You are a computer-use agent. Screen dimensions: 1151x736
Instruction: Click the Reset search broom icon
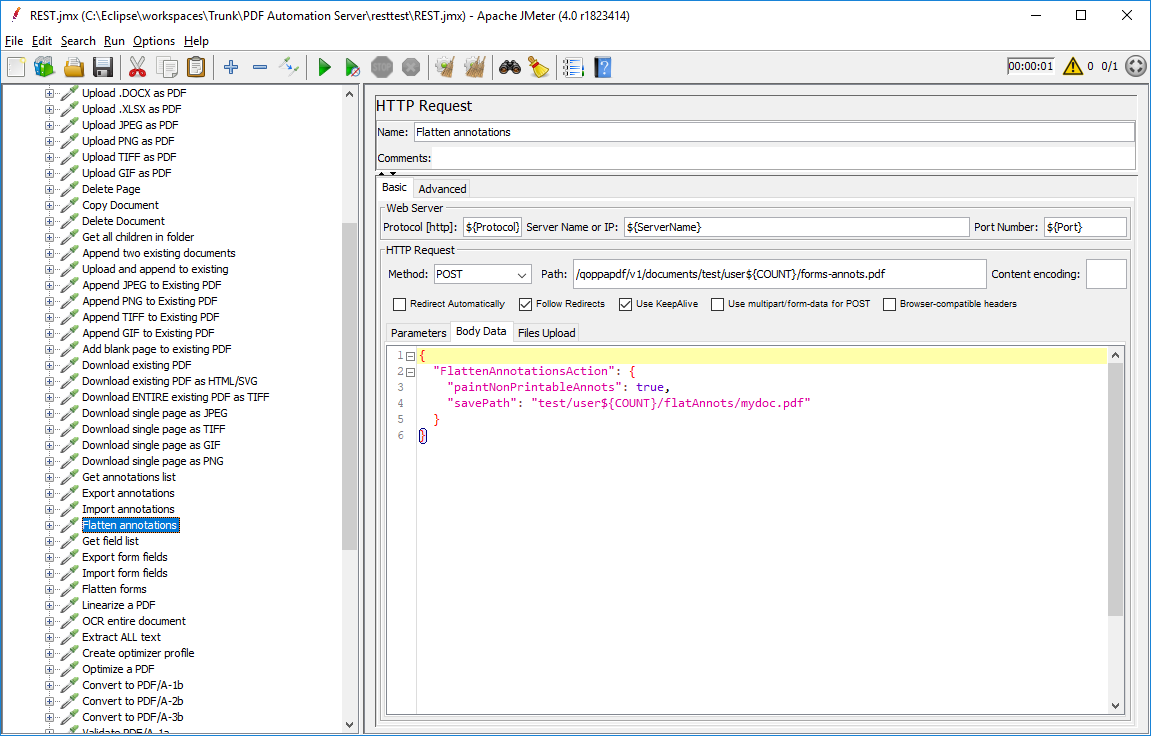tap(539, 68)
